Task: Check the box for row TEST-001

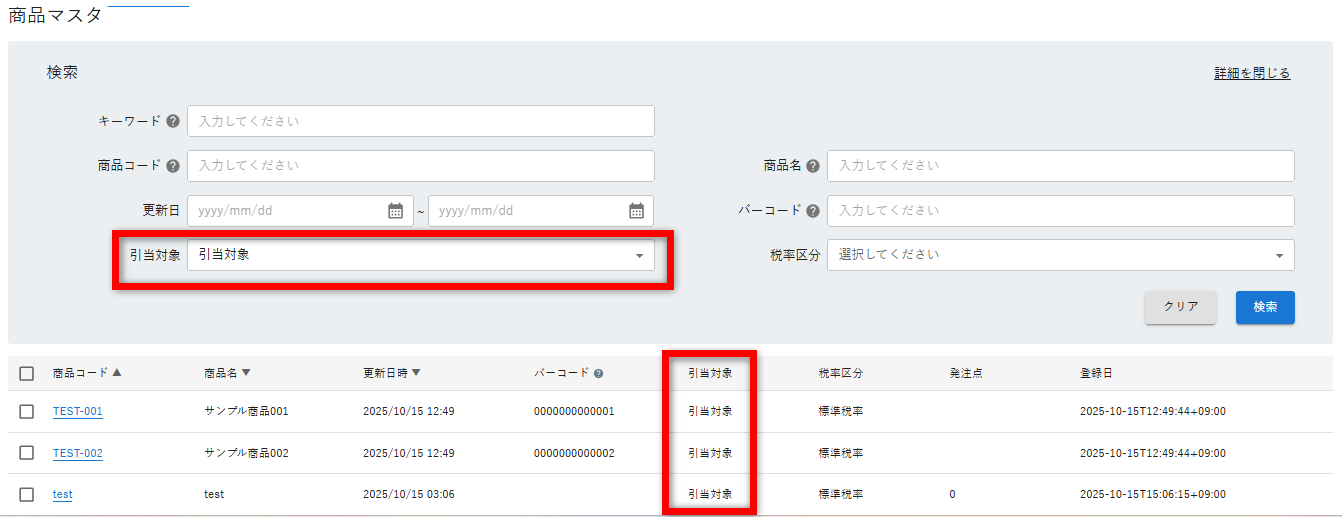Action: [x=27, y=411]
